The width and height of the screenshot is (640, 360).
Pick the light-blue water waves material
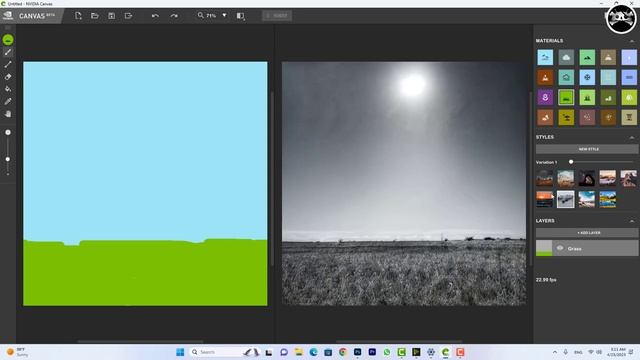[545, 58]
